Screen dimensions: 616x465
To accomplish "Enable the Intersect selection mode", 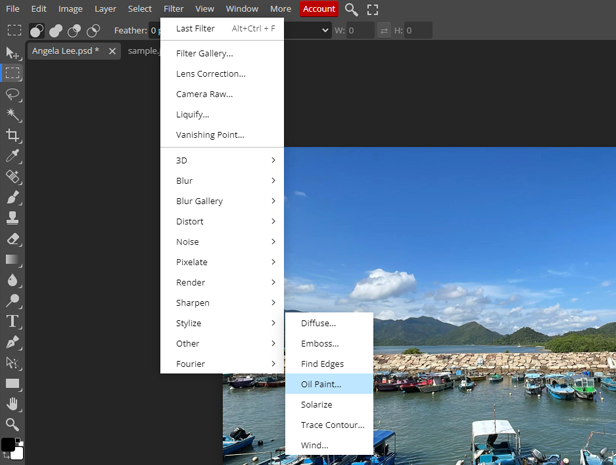I will [93, 31].
